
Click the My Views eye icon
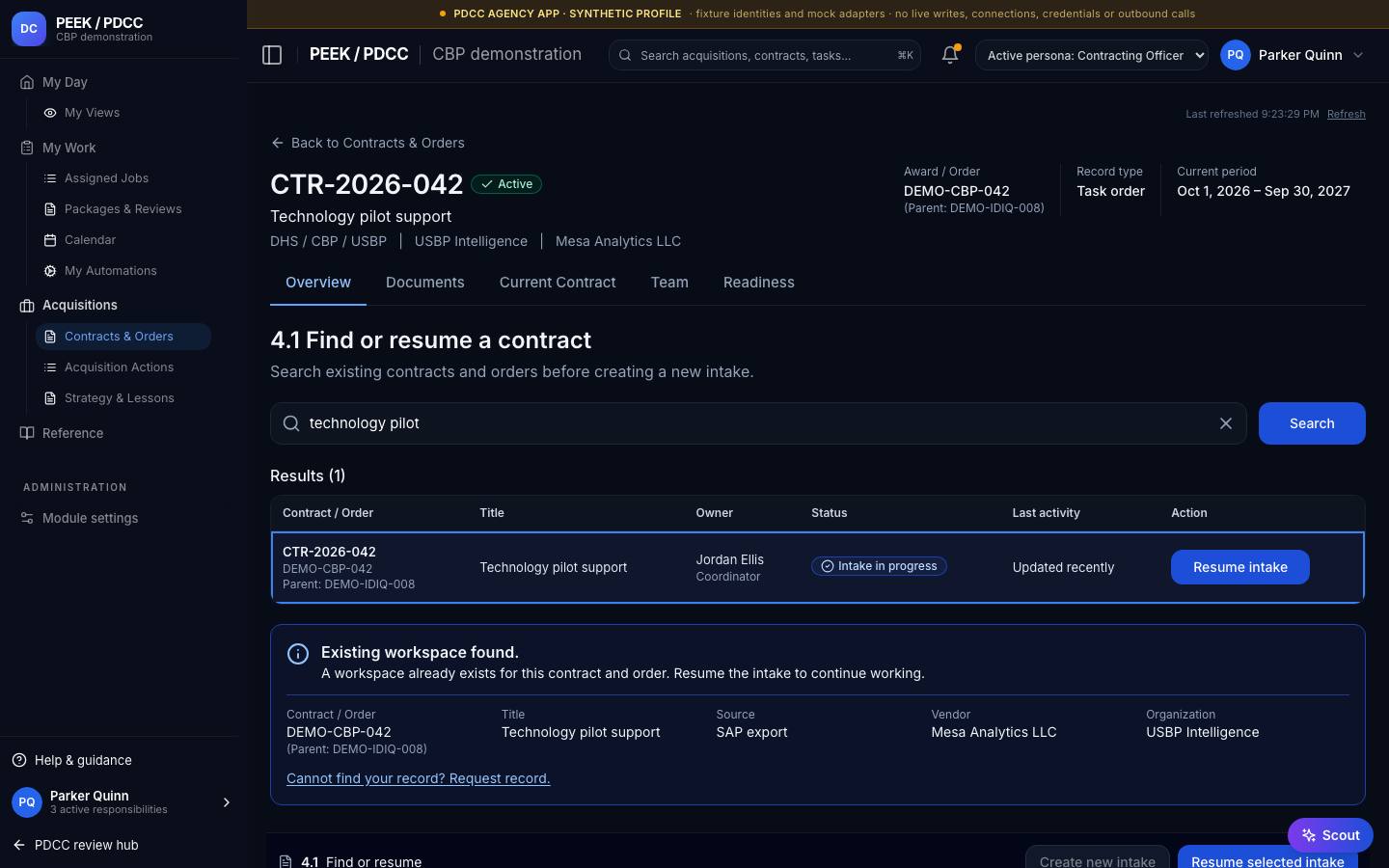[x=50, y=113]
